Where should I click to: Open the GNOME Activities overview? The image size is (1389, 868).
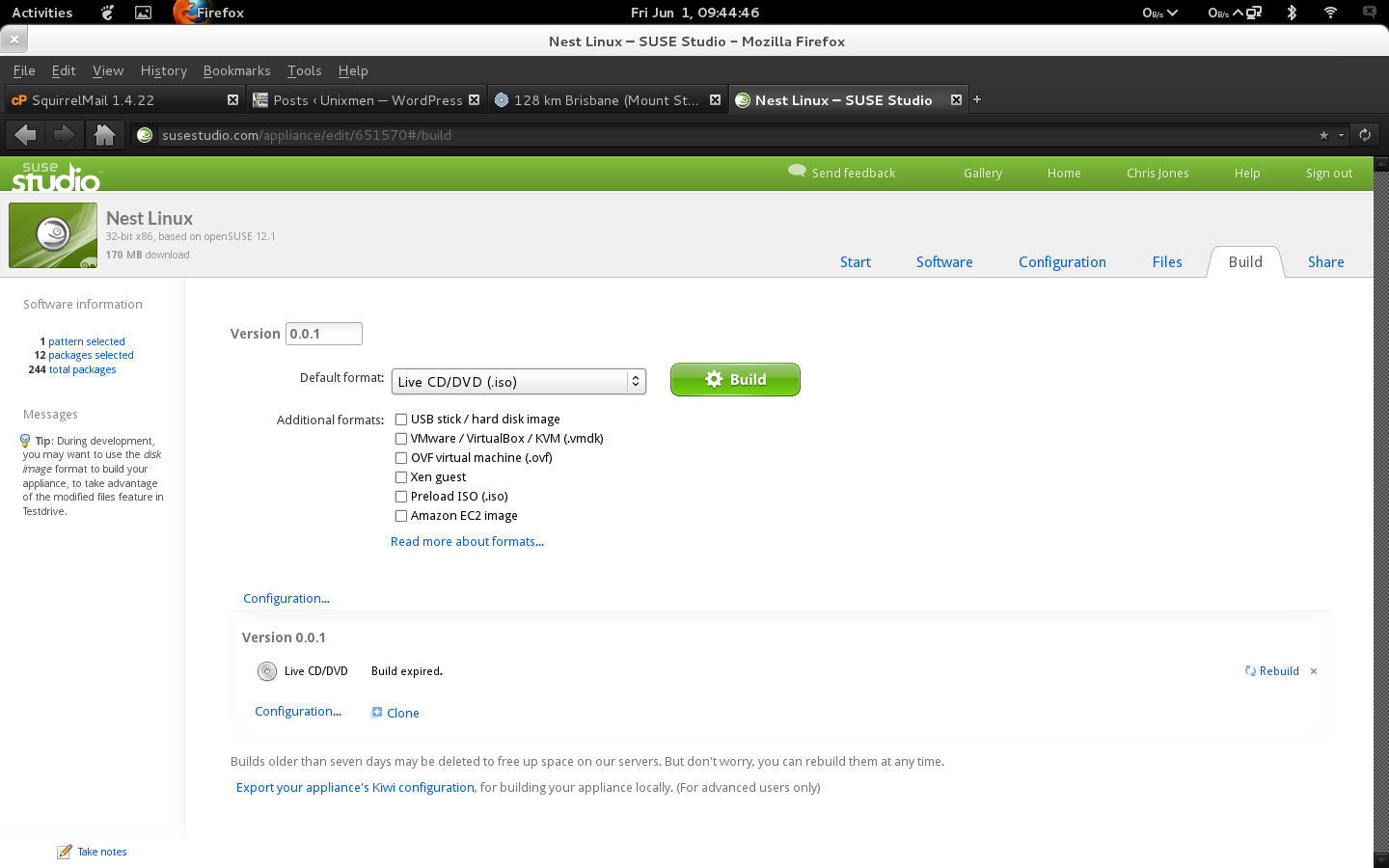pyautogui.click(x=42, y=13)
